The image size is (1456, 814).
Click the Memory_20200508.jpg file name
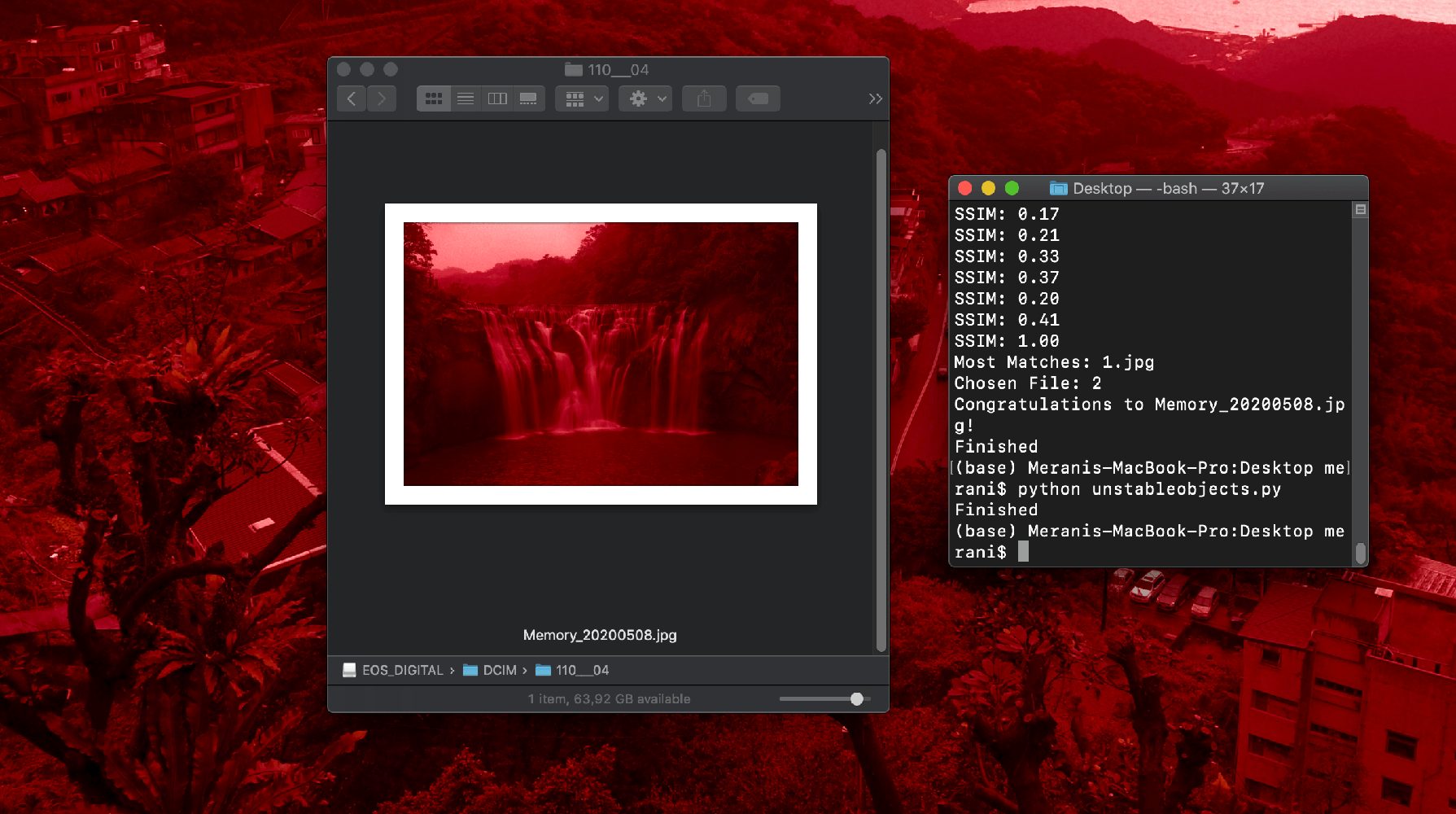[x=600, y=635]
